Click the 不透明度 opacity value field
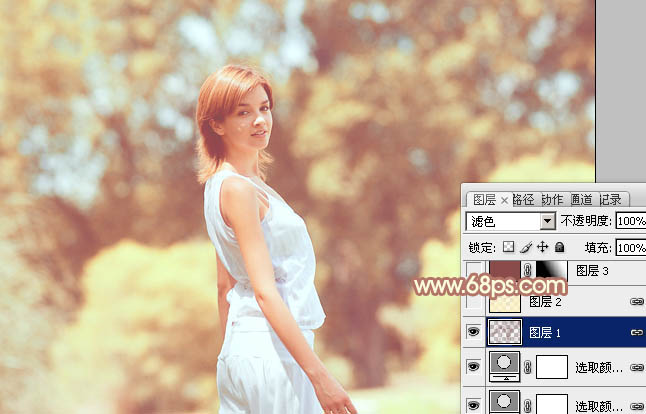 [x=630, y=221]
